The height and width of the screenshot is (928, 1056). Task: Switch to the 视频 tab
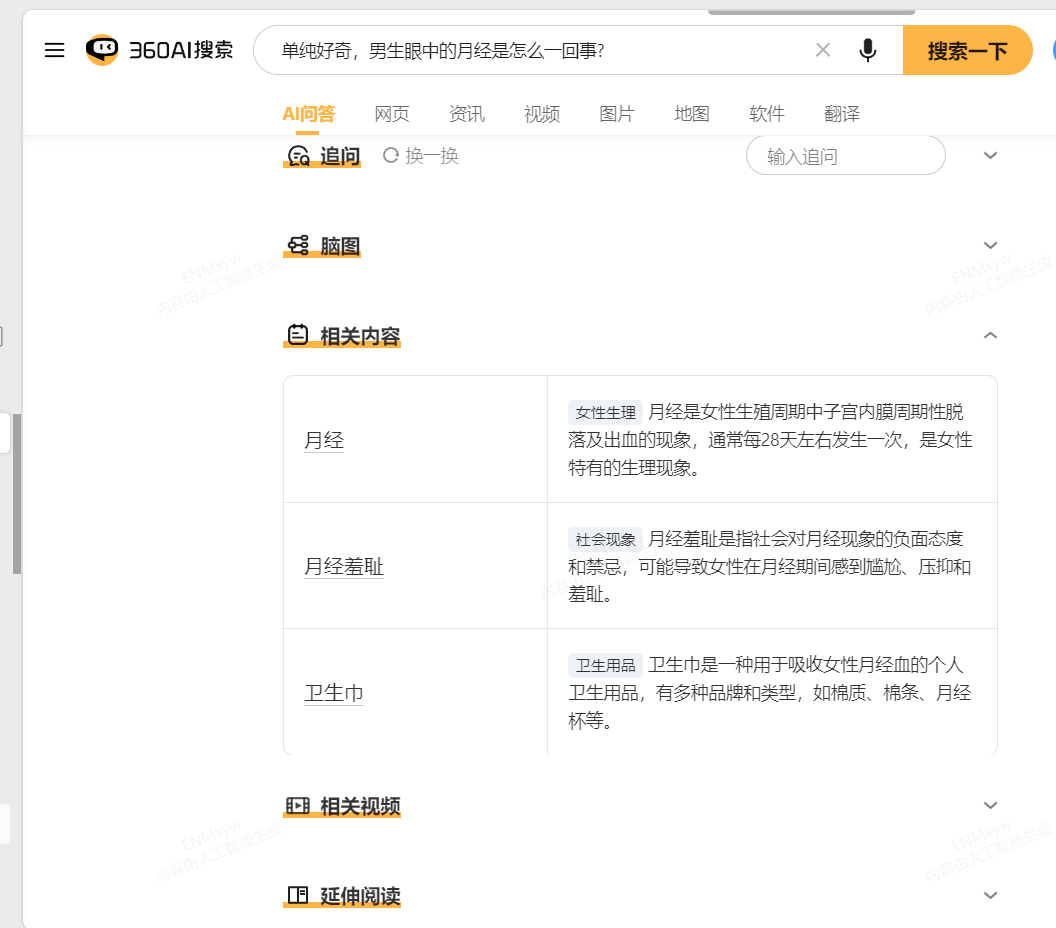coord(542,114)
